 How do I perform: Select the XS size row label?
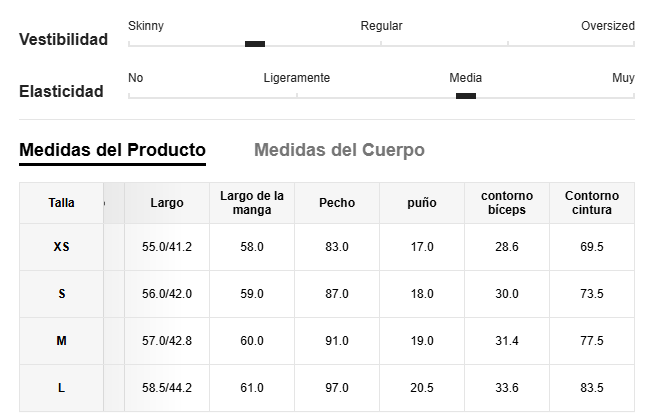coord(61,247)
